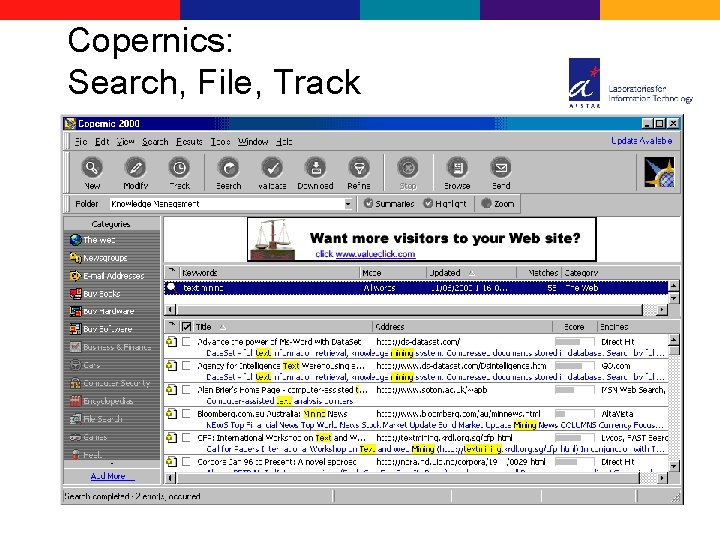The width and height of the screenshot is (720, 540).
Task: Open the Results menu
Action: 189,141
